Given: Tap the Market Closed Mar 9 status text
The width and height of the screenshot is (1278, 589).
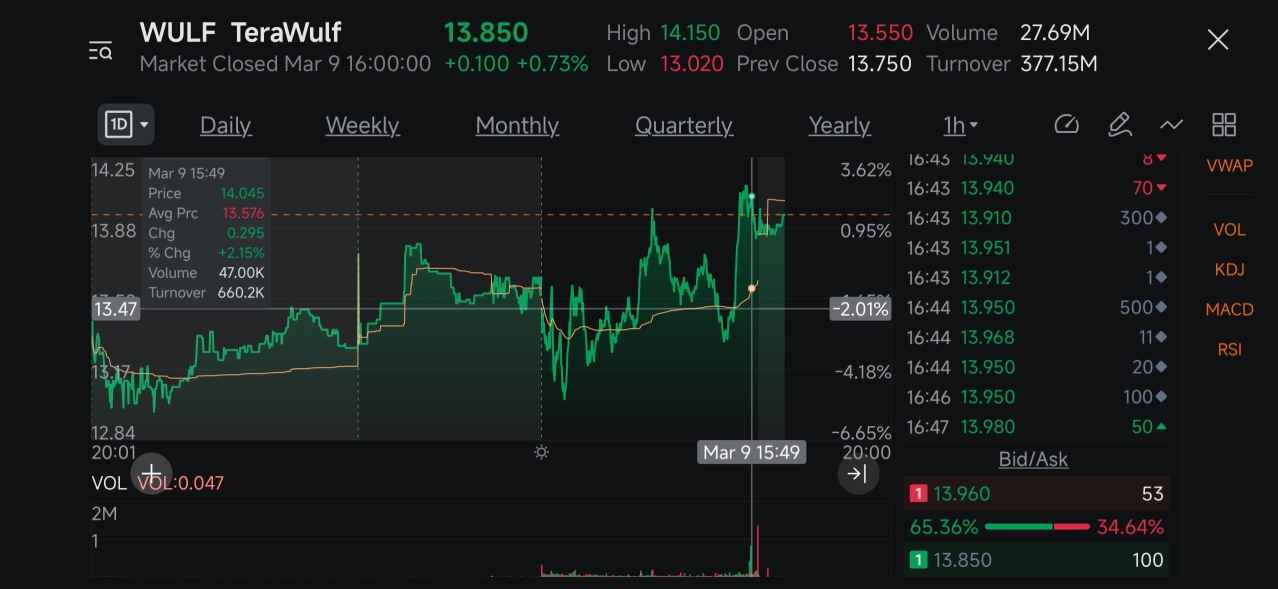Looking at the screenshot, I should coord(285,64).
